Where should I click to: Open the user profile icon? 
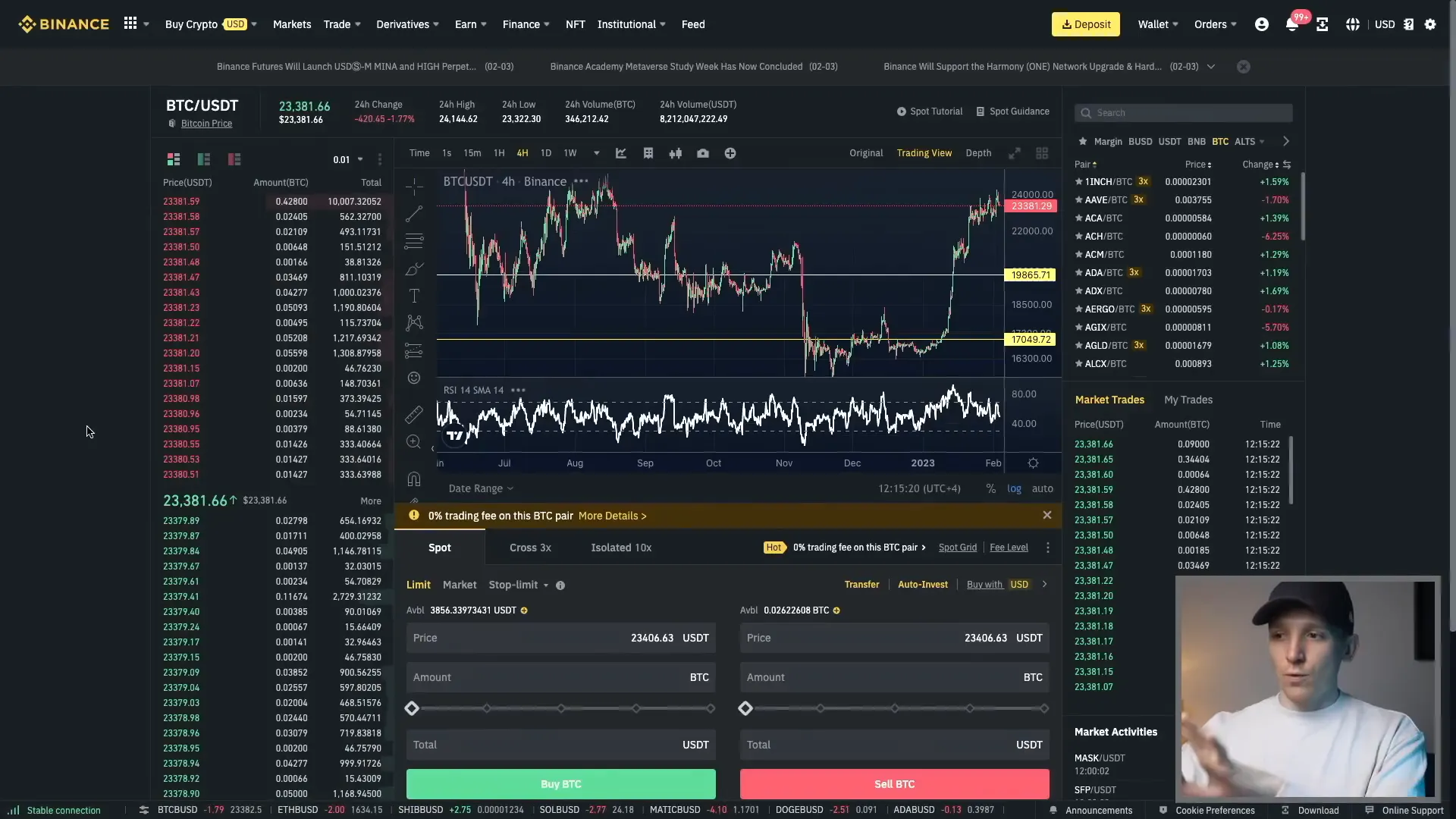[x=1262, y=24]
